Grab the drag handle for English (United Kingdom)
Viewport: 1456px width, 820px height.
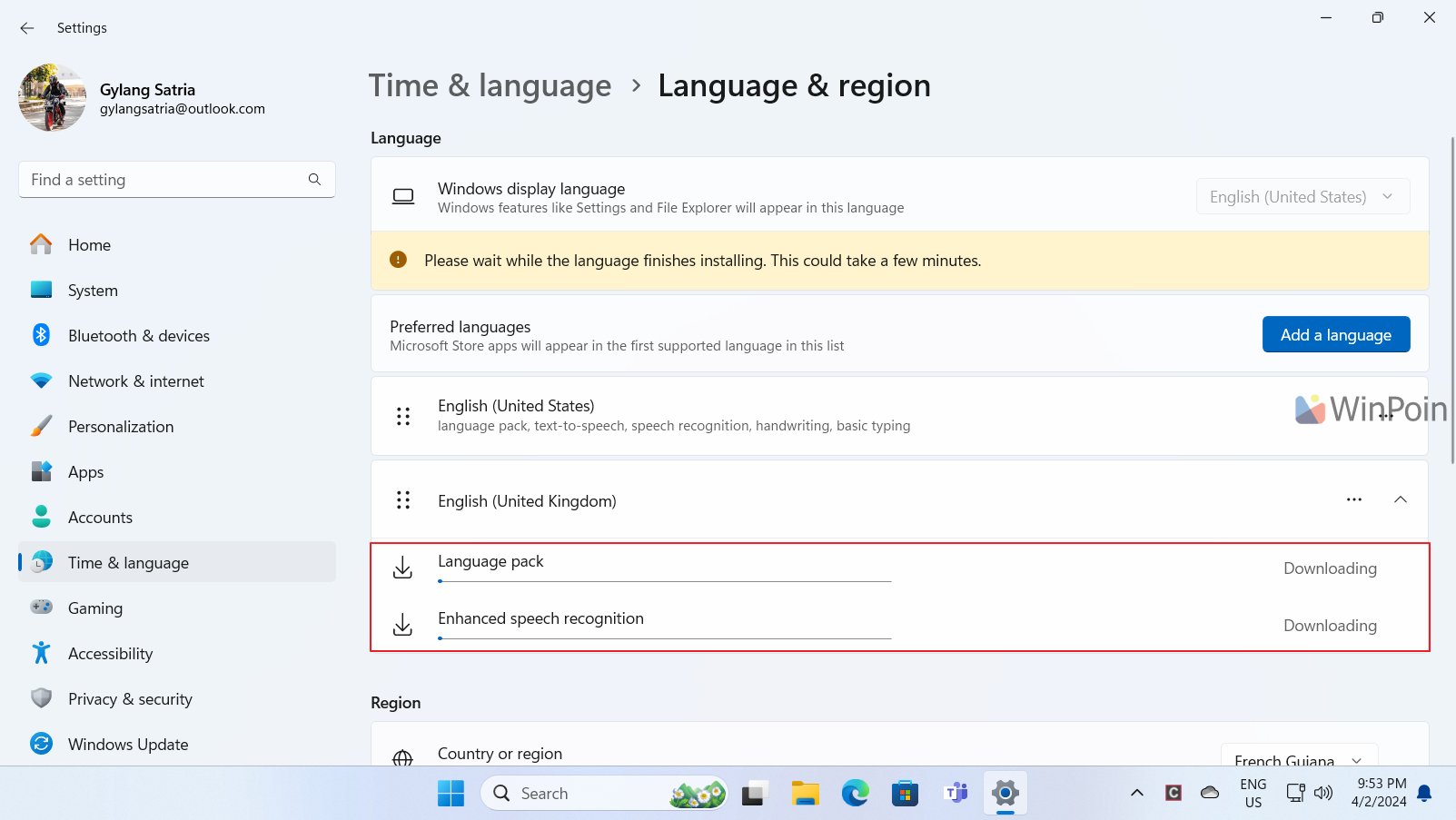click(x=403, y=500)
